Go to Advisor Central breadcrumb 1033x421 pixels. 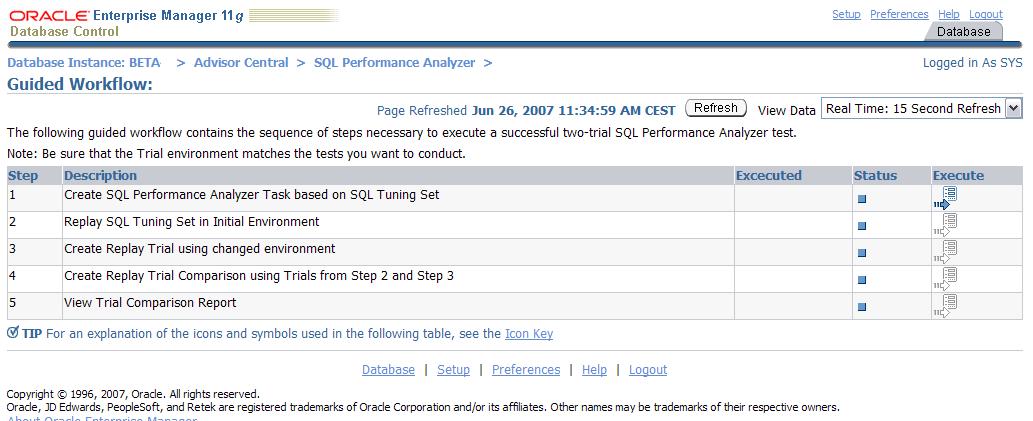(241, 62)
